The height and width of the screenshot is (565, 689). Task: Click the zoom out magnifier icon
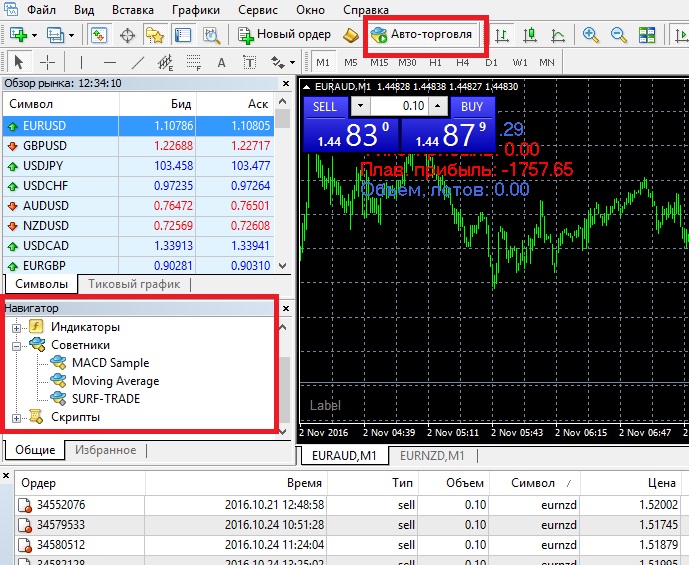coord(619,35)
